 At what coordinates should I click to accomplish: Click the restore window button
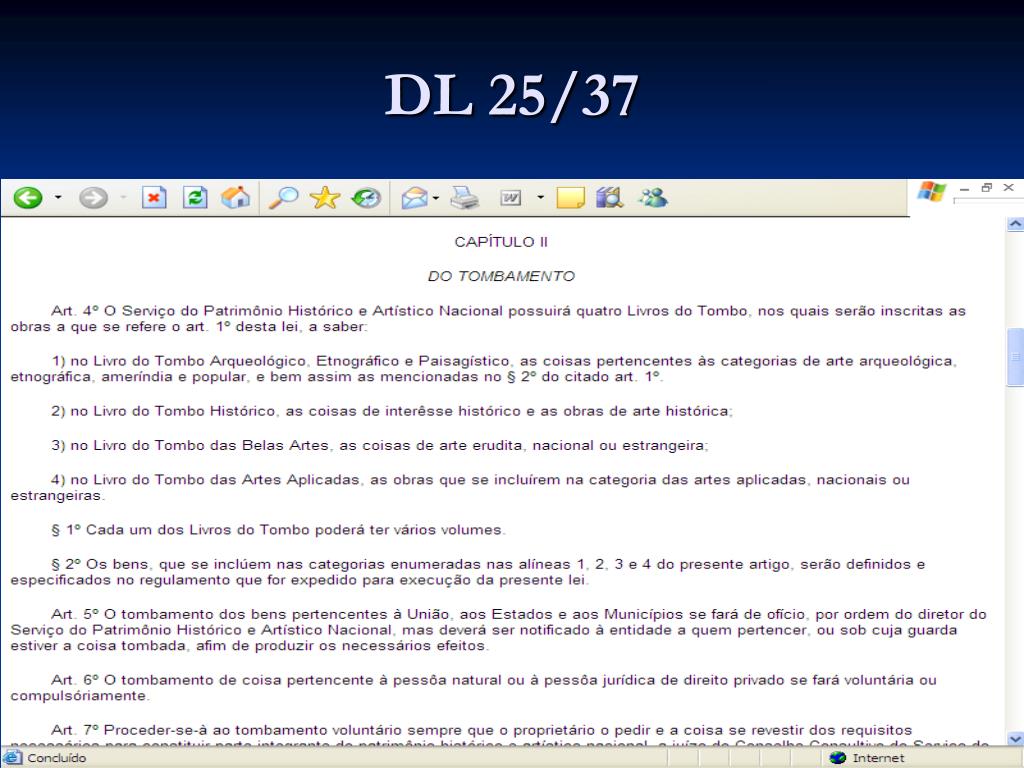pos(987,188)
